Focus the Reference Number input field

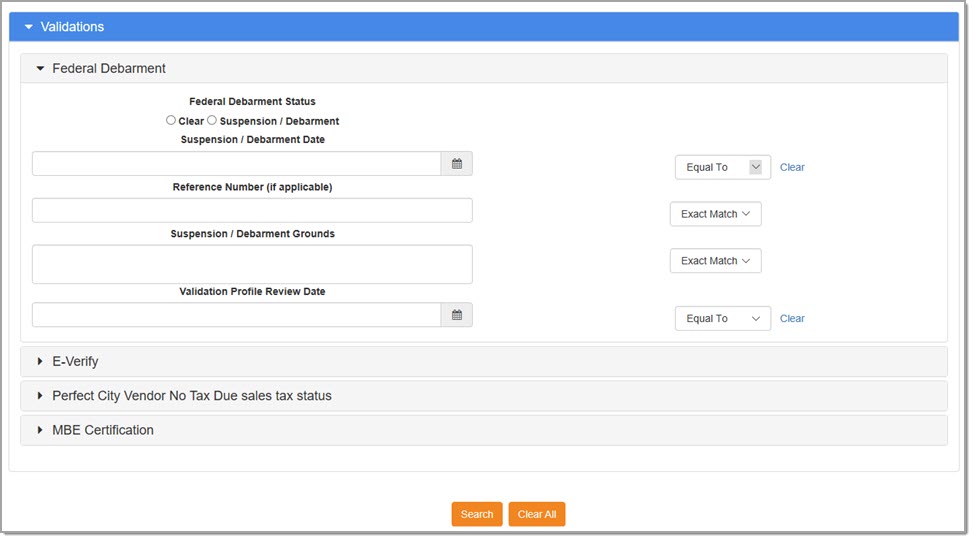pos(252,211)
